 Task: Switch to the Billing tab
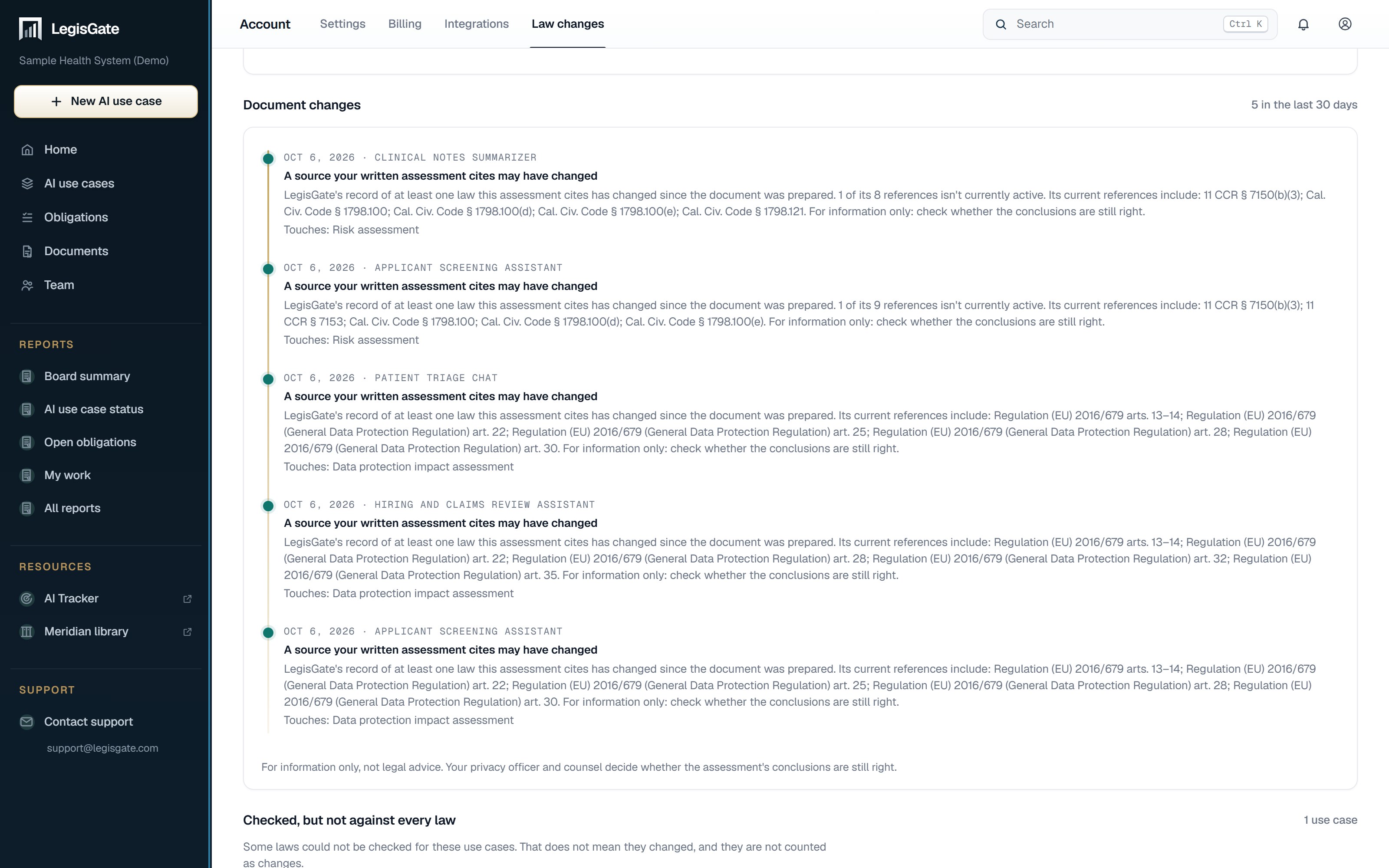(x=405, y=24)
